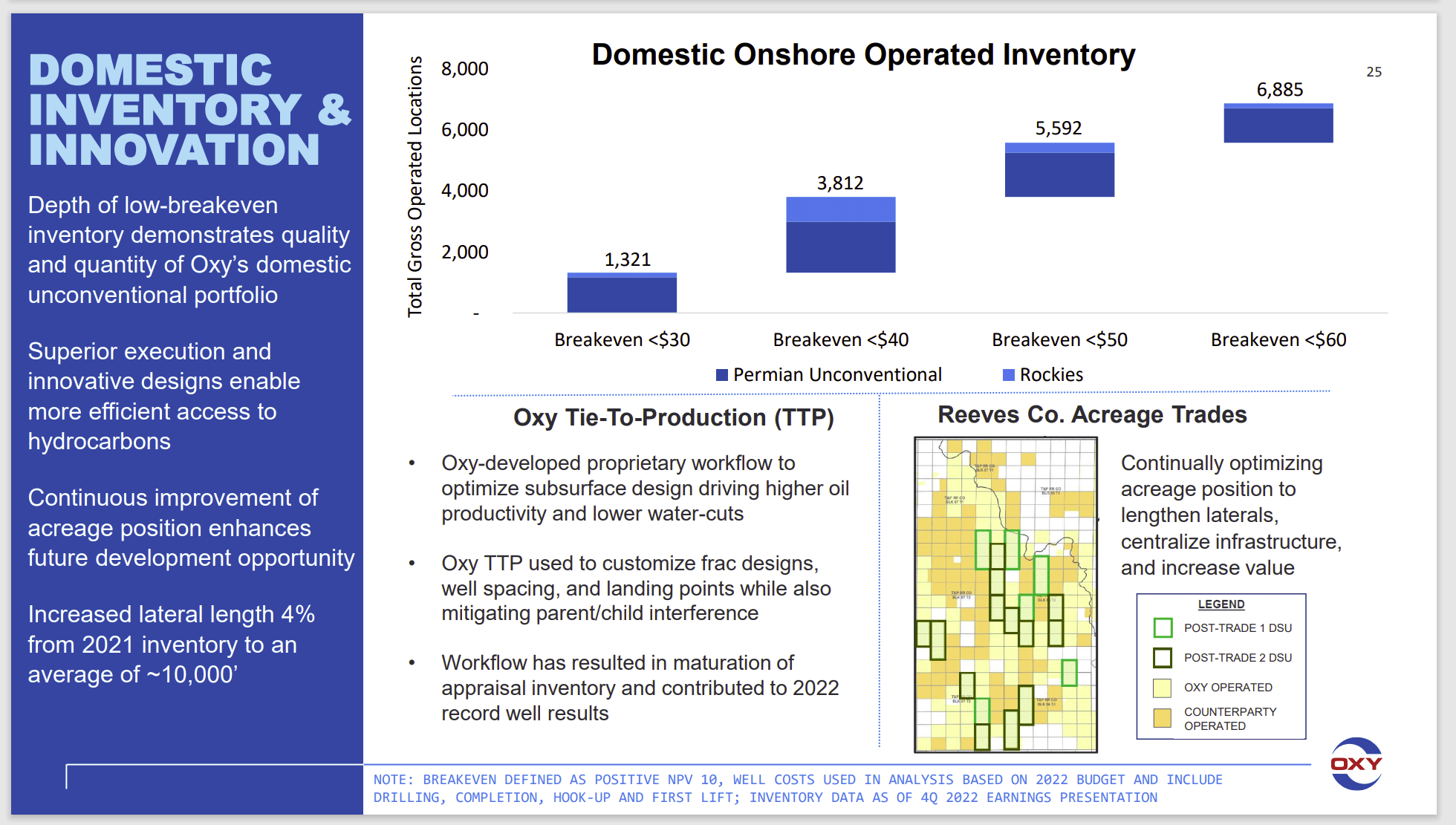Click the Depth of low-breakeven inventory paragraph

(189, 250)
